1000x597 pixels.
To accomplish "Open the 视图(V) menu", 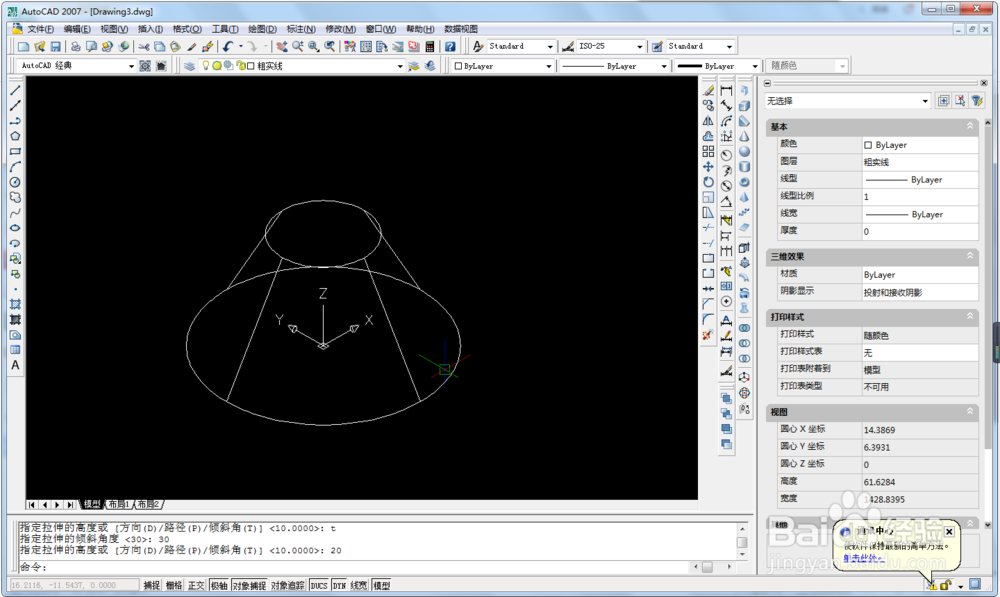I will click(x=114, y=29).
